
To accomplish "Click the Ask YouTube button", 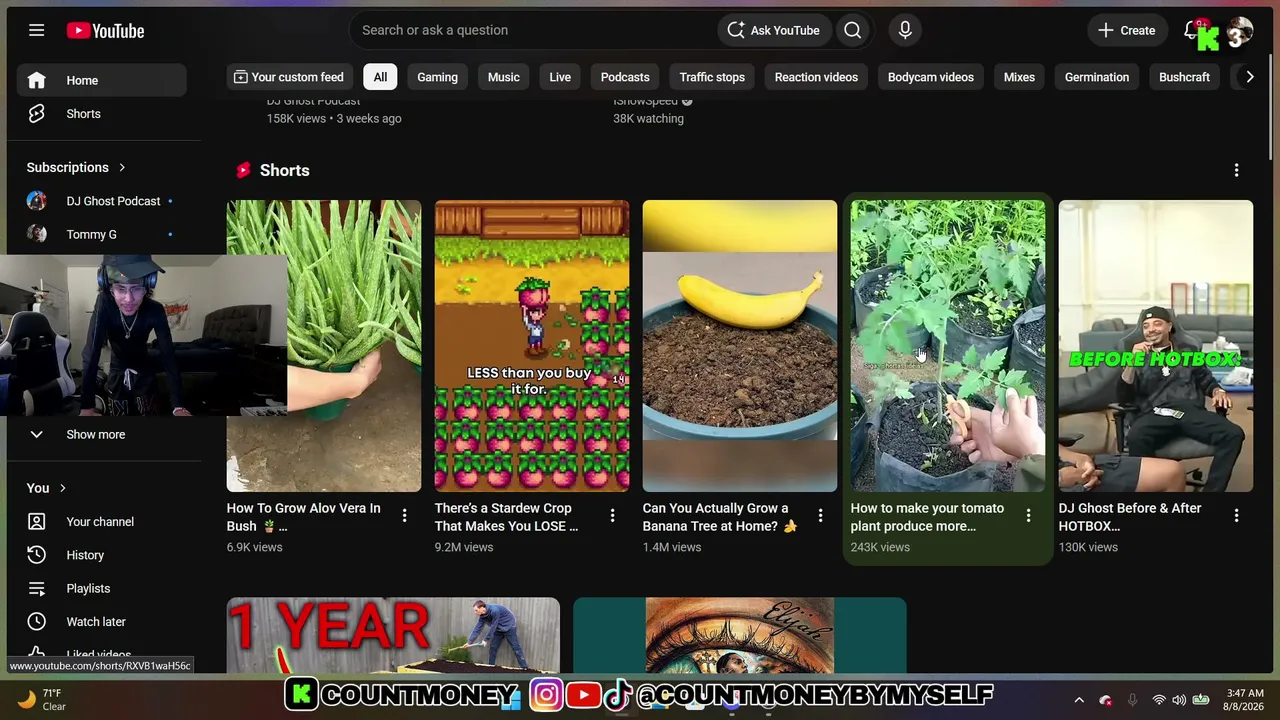I will (x=773, y=30).
